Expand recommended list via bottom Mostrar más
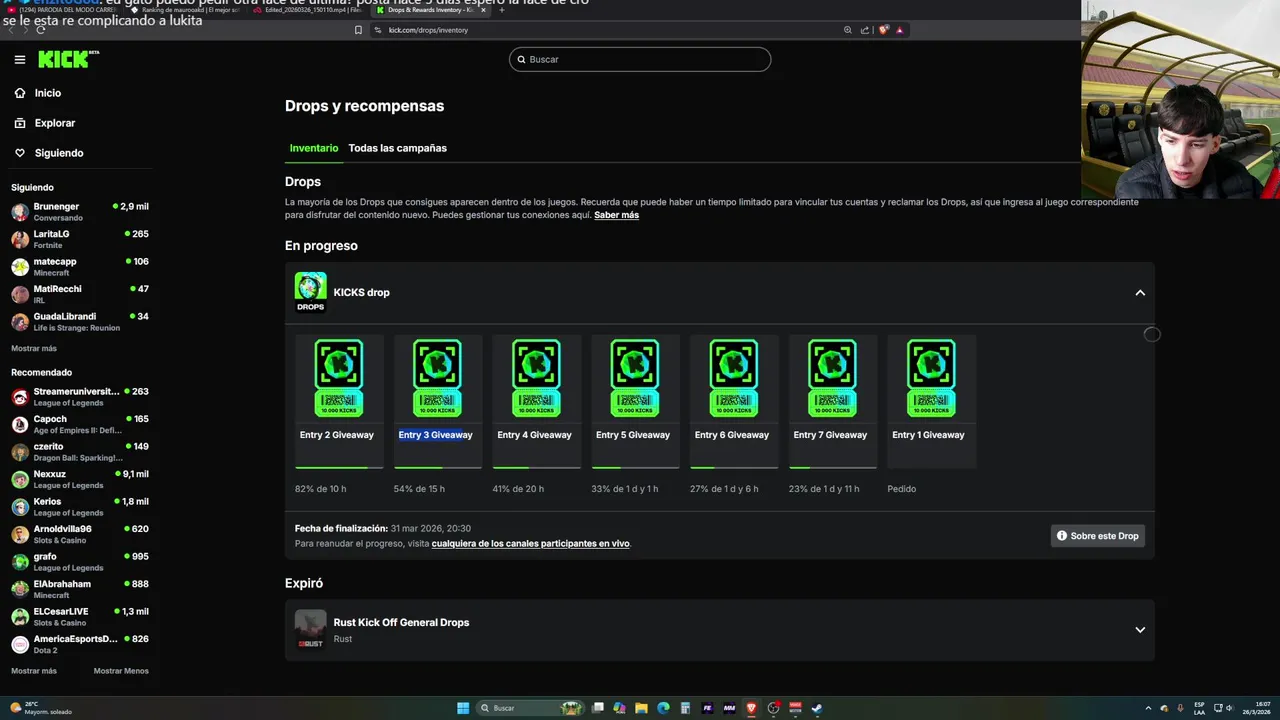 pyautogui.click(x=34, y=671)
